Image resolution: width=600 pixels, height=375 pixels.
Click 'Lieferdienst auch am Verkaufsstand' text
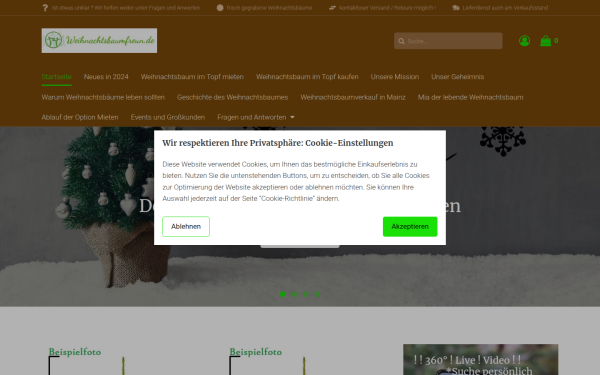(x=505, y=8)
